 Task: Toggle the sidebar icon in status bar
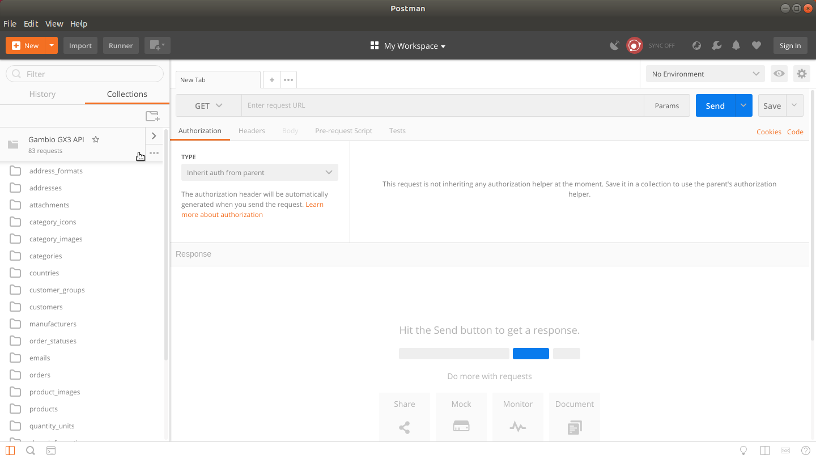coord(12,451)
